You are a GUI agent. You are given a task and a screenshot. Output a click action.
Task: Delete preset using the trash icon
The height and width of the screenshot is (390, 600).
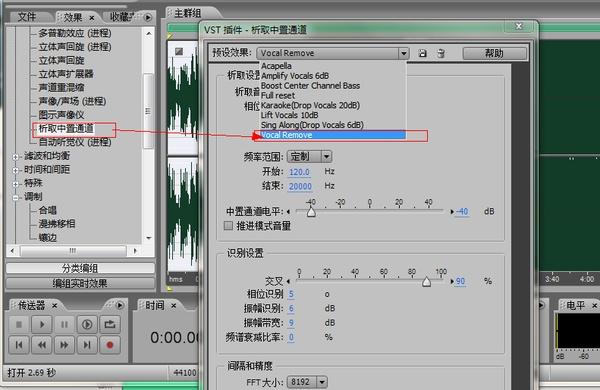point(441,53)
